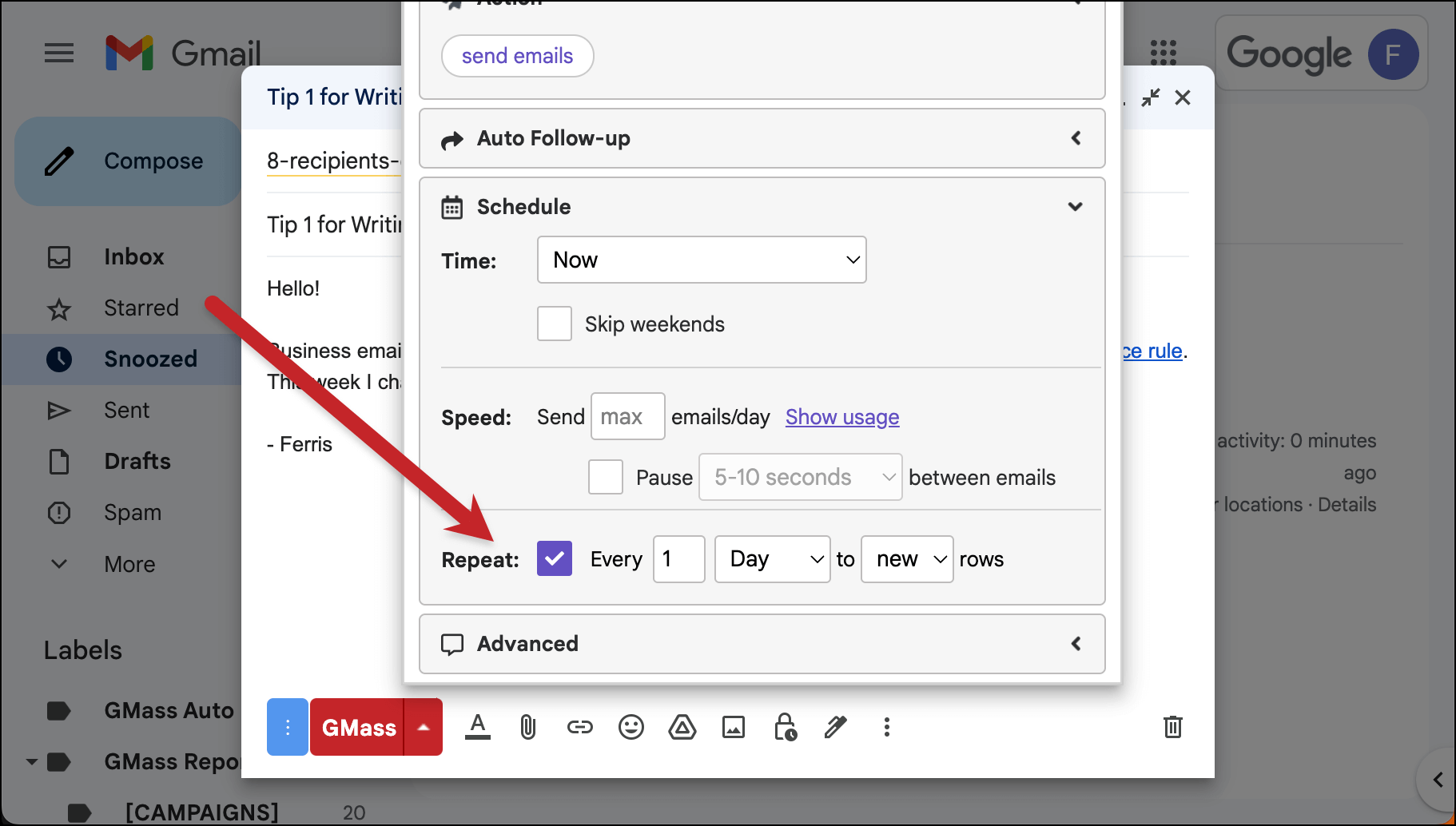Open the Drafts folder

click(x=137, y=462)
